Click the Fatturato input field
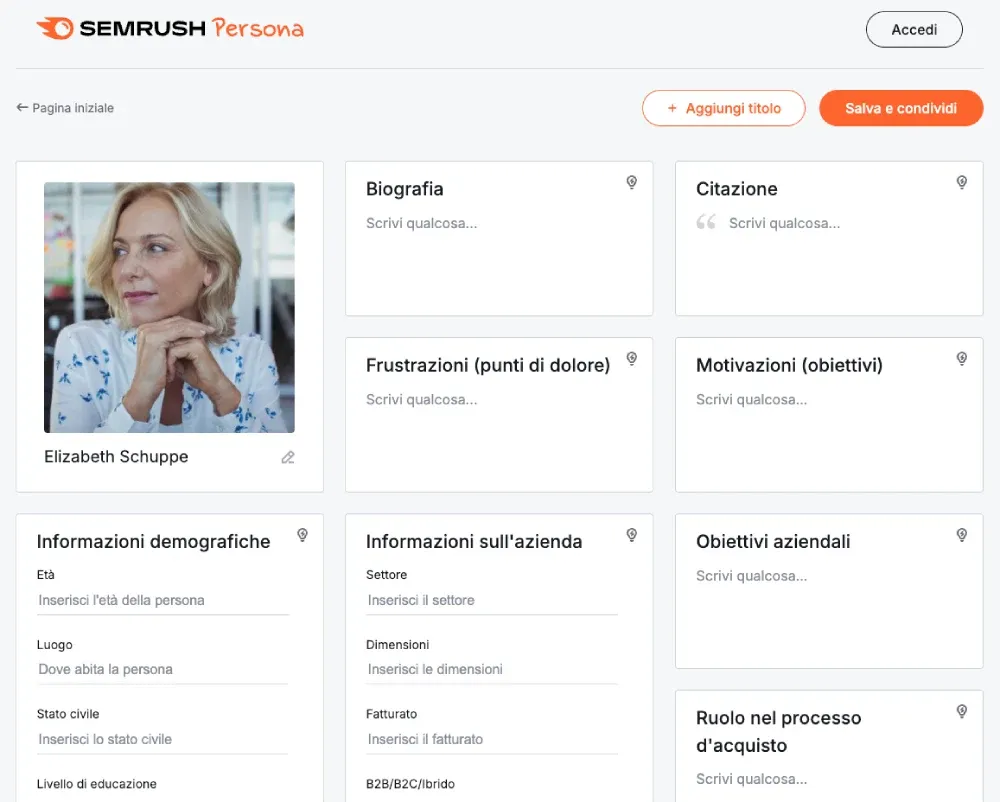 492,740
